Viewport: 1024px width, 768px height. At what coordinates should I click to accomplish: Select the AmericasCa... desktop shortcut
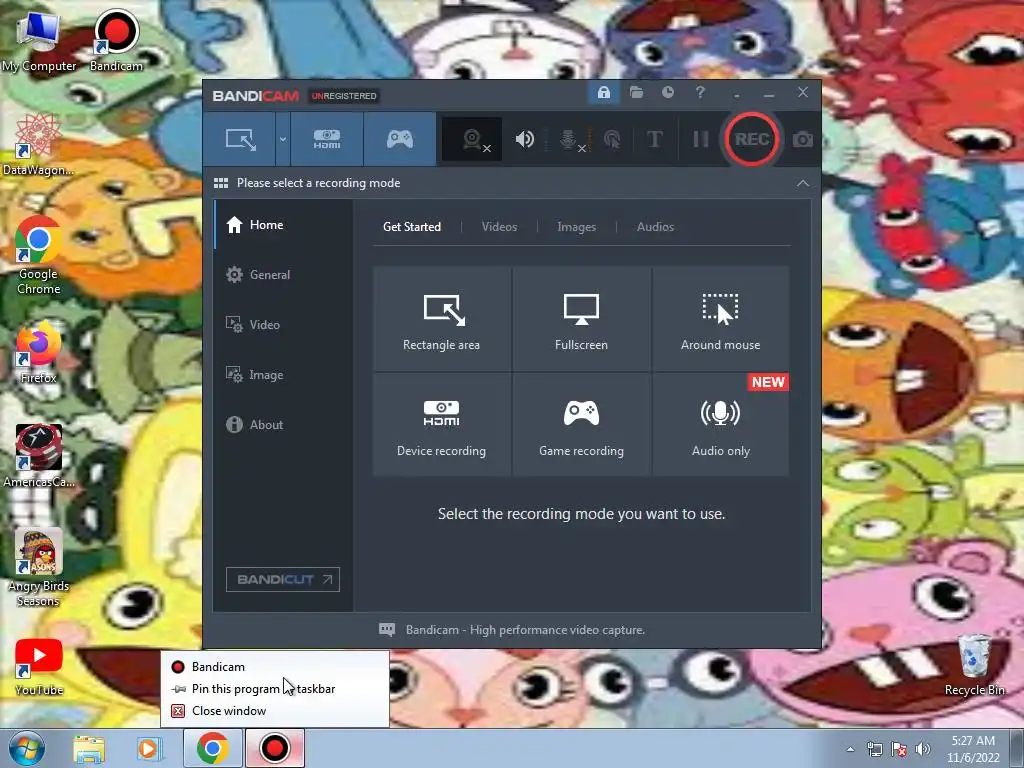coord(39,456)
